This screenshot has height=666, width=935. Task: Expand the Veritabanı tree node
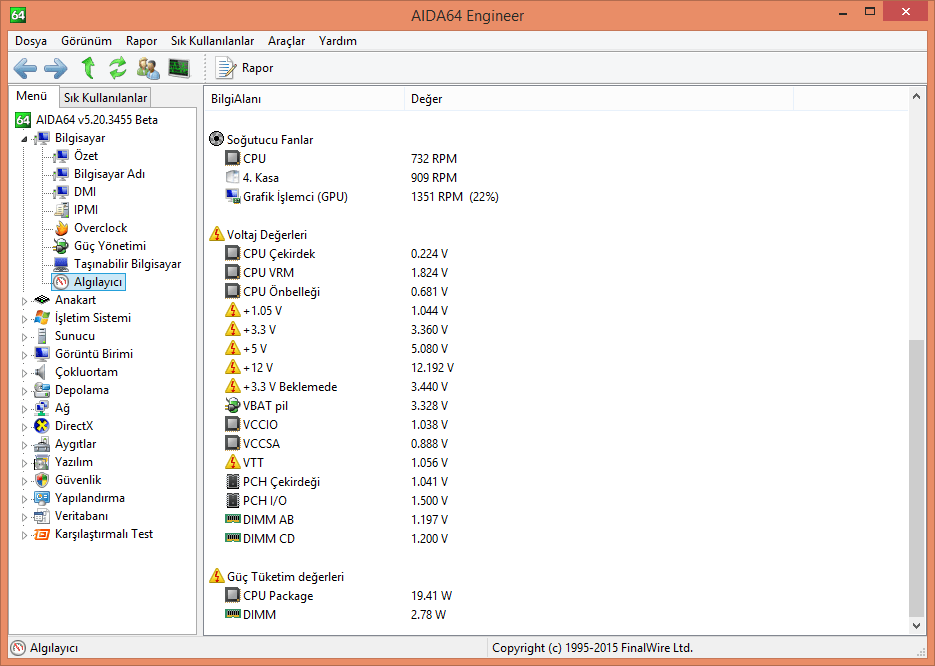click(x=24, y=517)
